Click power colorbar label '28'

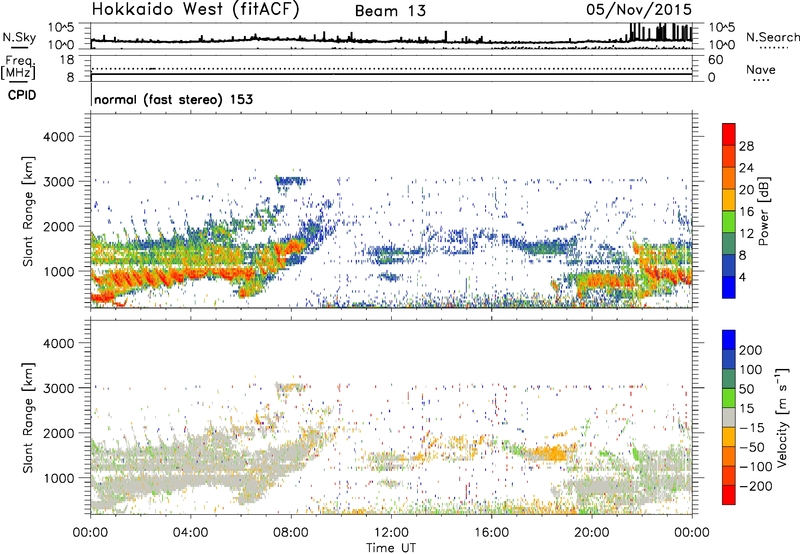coord(746,146)
